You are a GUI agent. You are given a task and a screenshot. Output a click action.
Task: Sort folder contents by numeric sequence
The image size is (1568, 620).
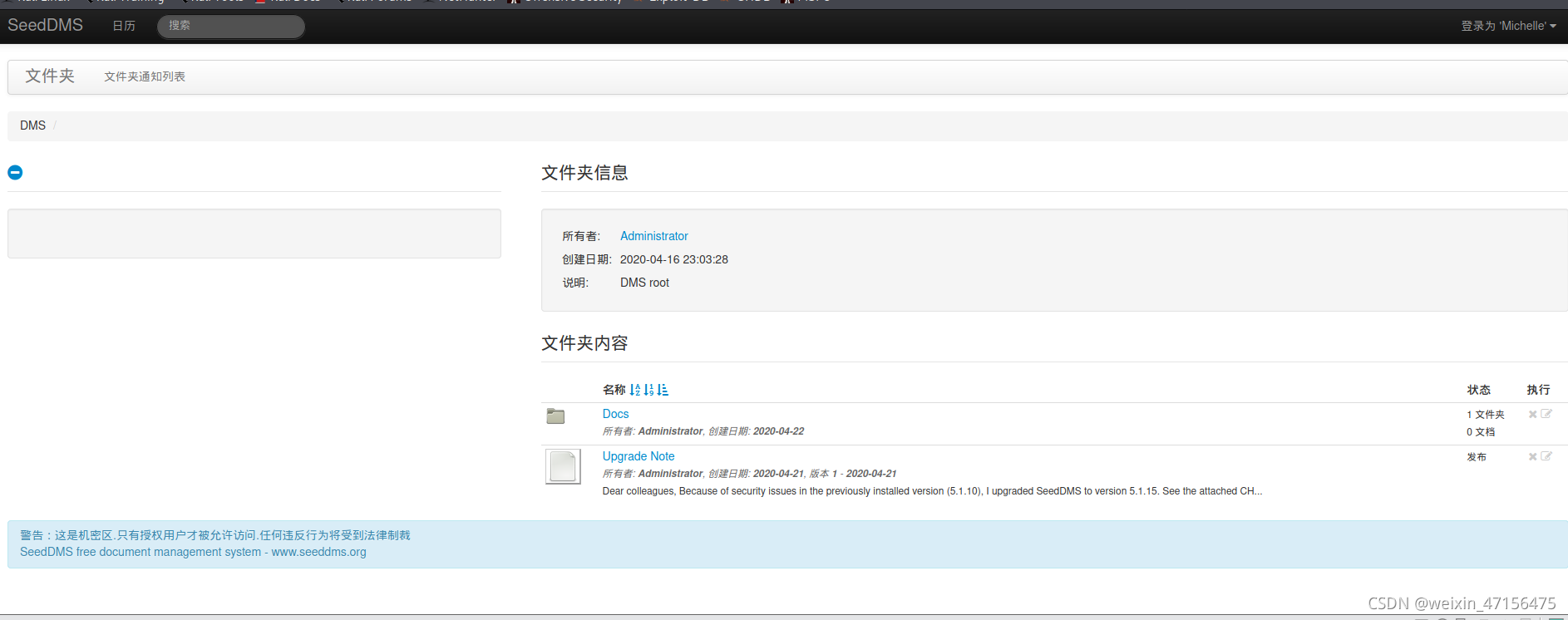pos(648,390)
